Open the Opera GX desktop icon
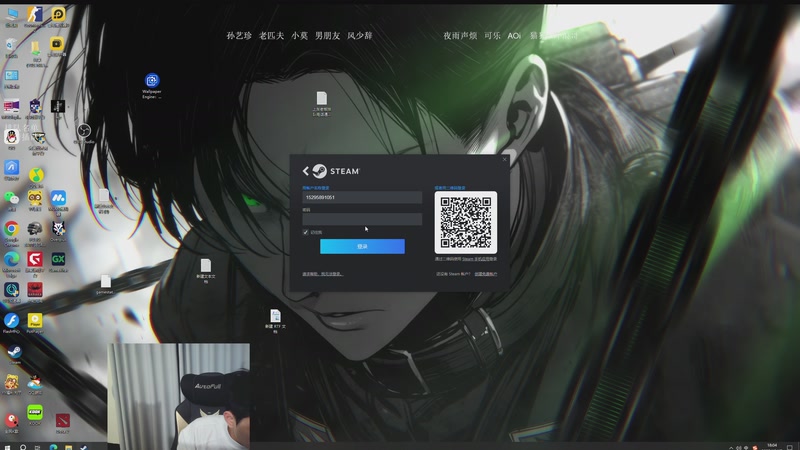This screenshot has height=450, width=800. (x=58, y=259)
